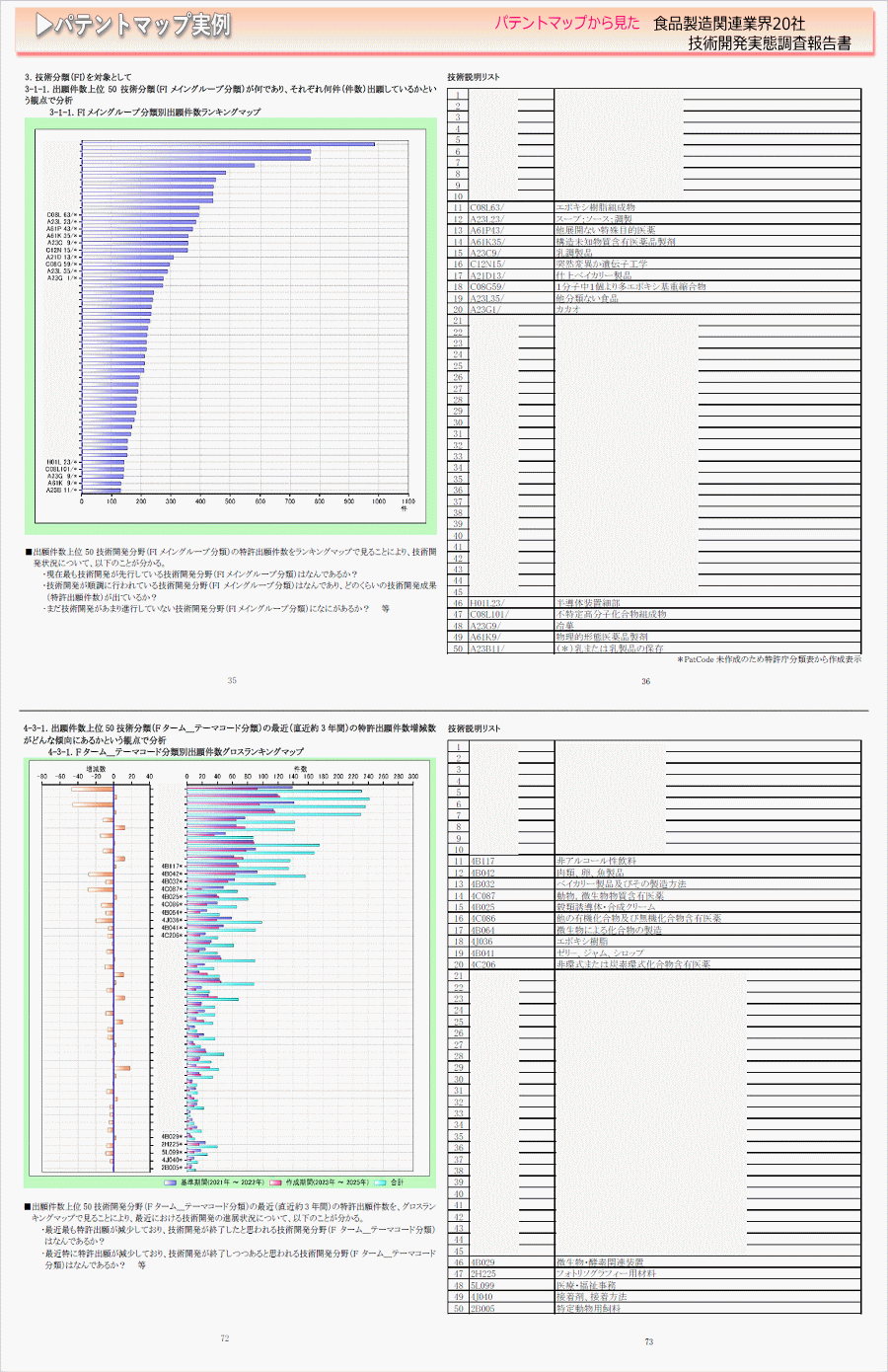Click the pink パテントマップから見た header text
Viewport: 888px width, 1372px height.
point(566,23)
